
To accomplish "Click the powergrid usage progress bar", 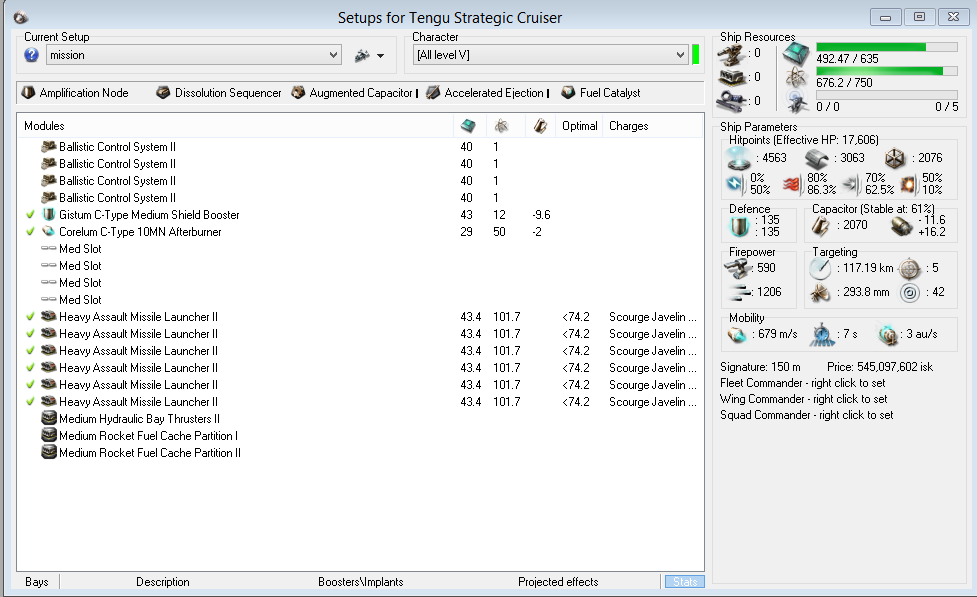I will [887, 71].
